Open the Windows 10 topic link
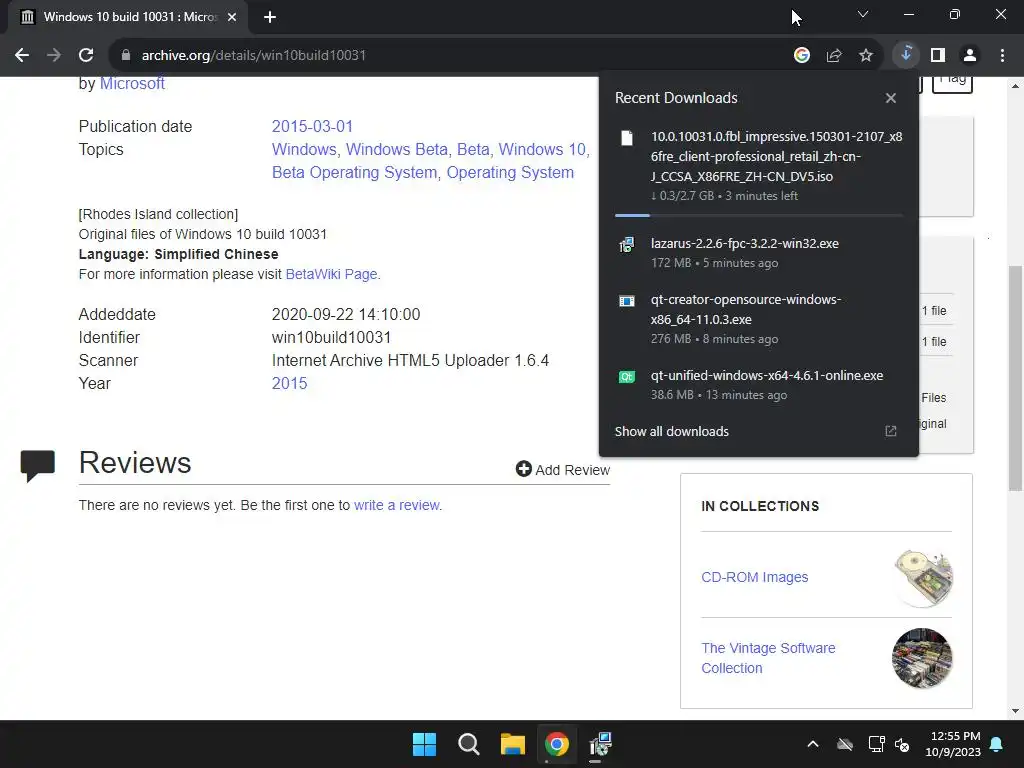 [x=542, y=150]
